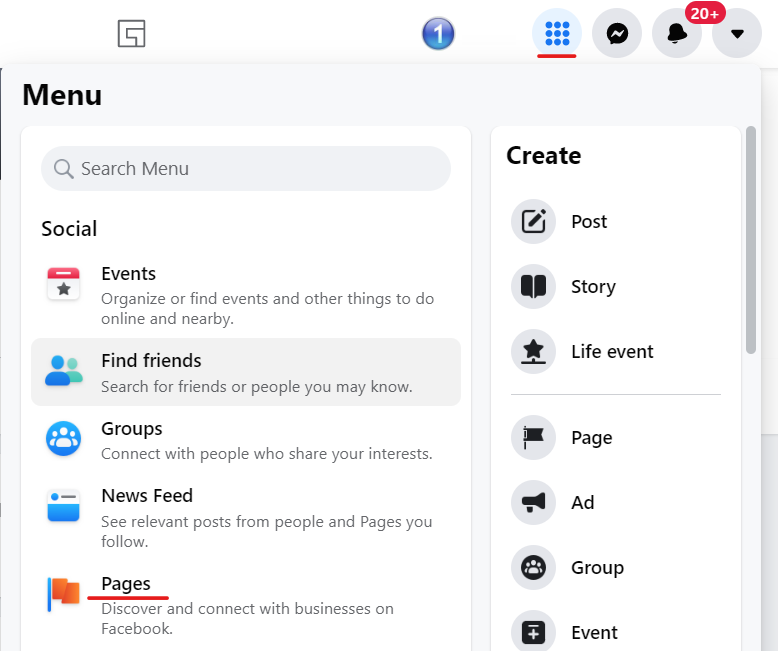Create a new Event
778x651 pixels.
(594, 633)
